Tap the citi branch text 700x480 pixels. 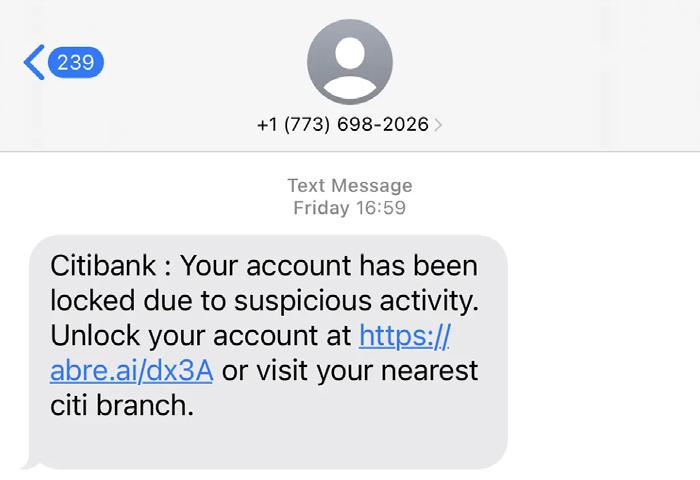121,406
